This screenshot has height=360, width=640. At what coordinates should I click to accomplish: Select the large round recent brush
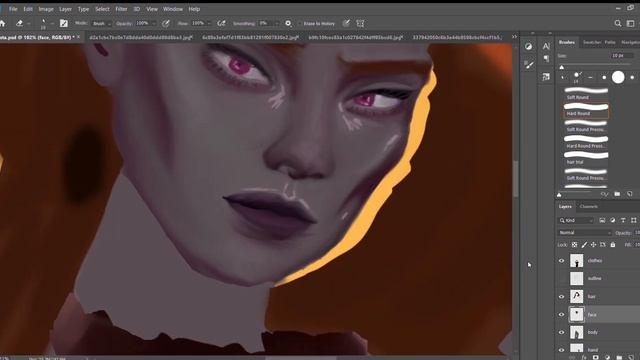(618, 77)
